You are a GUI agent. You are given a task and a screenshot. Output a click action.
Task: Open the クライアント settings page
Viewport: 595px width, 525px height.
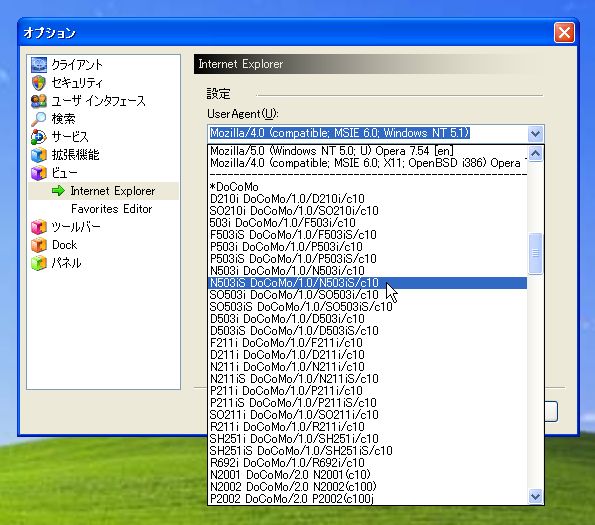click(x=77, y=65)
